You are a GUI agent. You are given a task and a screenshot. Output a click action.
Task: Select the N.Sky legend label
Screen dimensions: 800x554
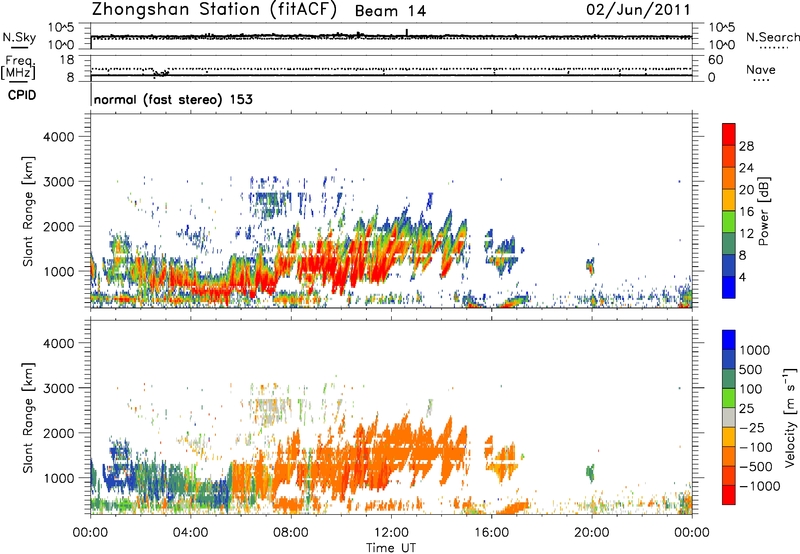pyautogui.click(x=19, y=37)
